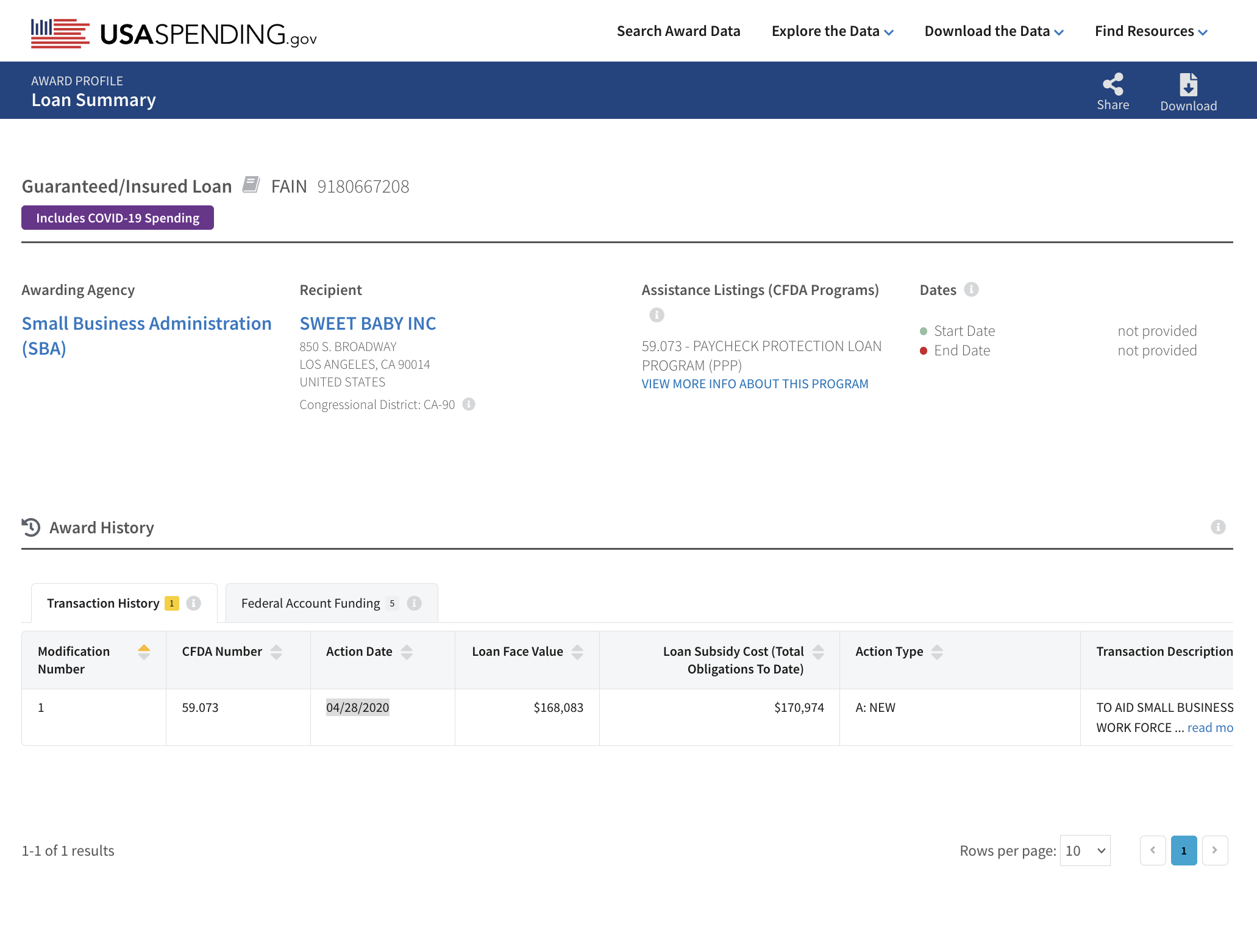This screenshot has height=952, width=1257.
Task: Sort by Modification Number column
Action: [x=144, y=652]
